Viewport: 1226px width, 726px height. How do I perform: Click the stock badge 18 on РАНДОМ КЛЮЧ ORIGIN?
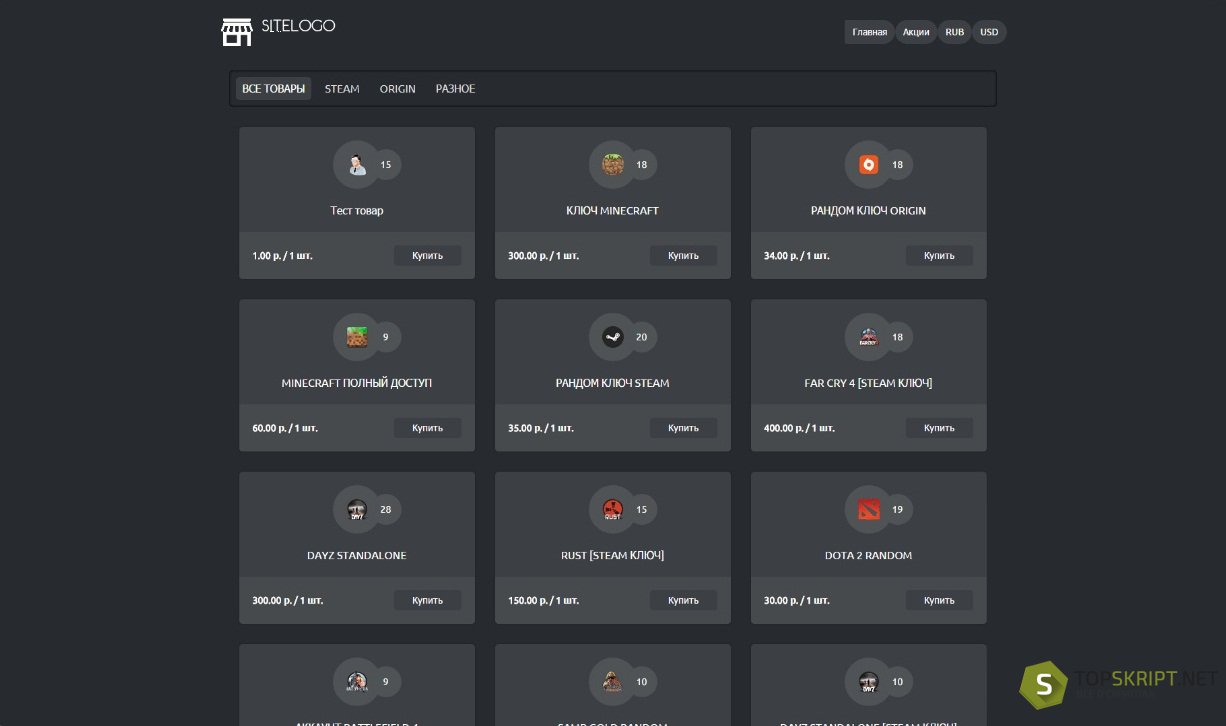(x=898, y=165)
